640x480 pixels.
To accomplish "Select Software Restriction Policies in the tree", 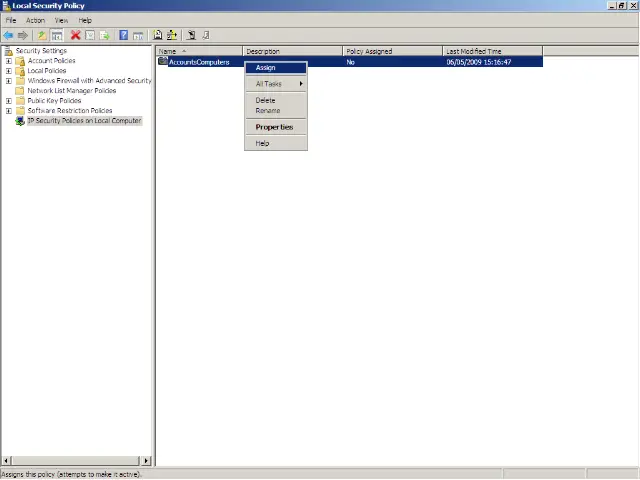I will click(70, 111).
